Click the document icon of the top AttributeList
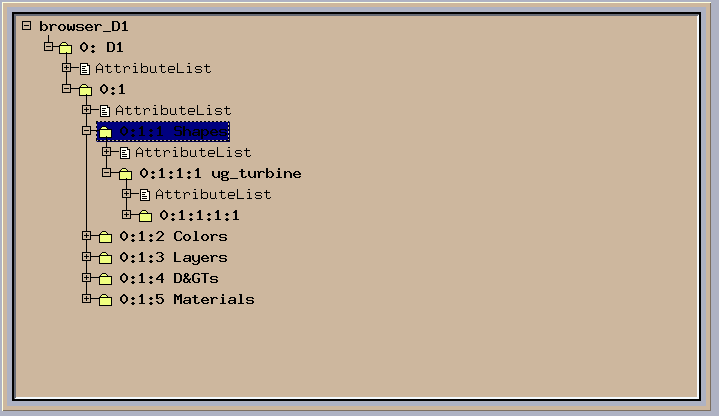The image size is (719, 416). (x=85, y=69)
